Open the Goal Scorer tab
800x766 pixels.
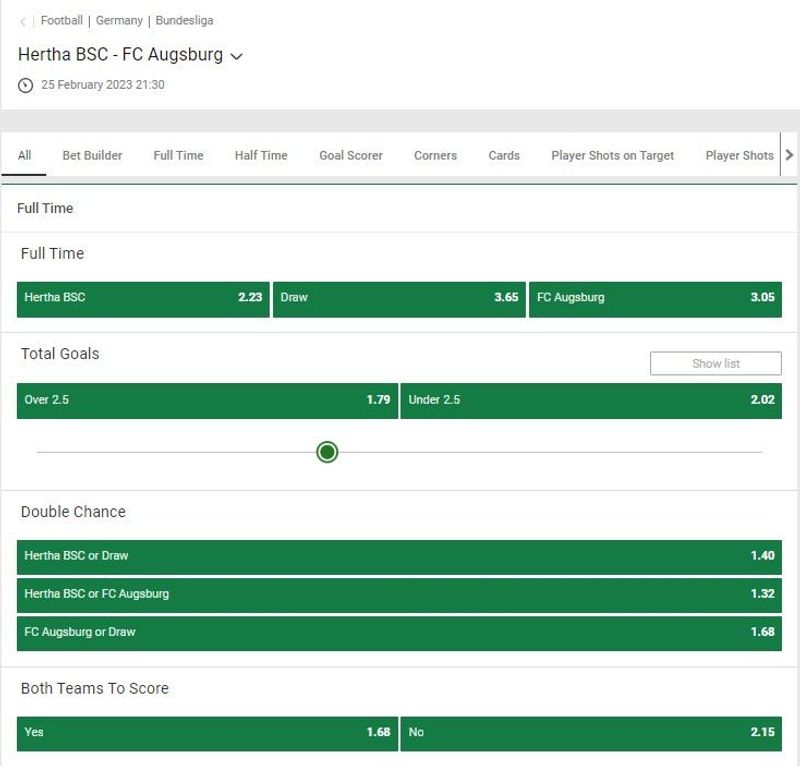[x=351, y=155]
